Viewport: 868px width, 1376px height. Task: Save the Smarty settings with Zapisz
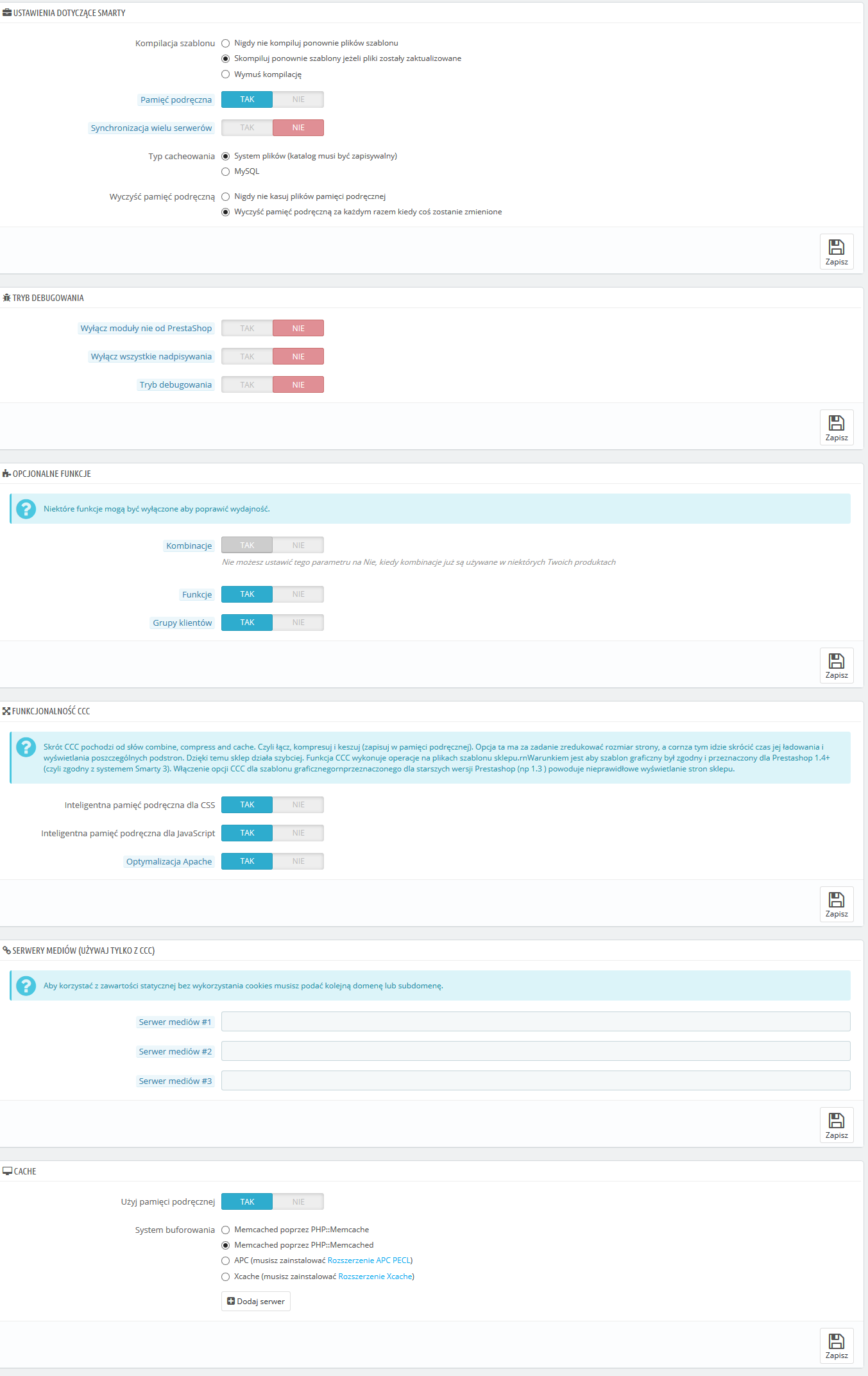tap(837, 252)
